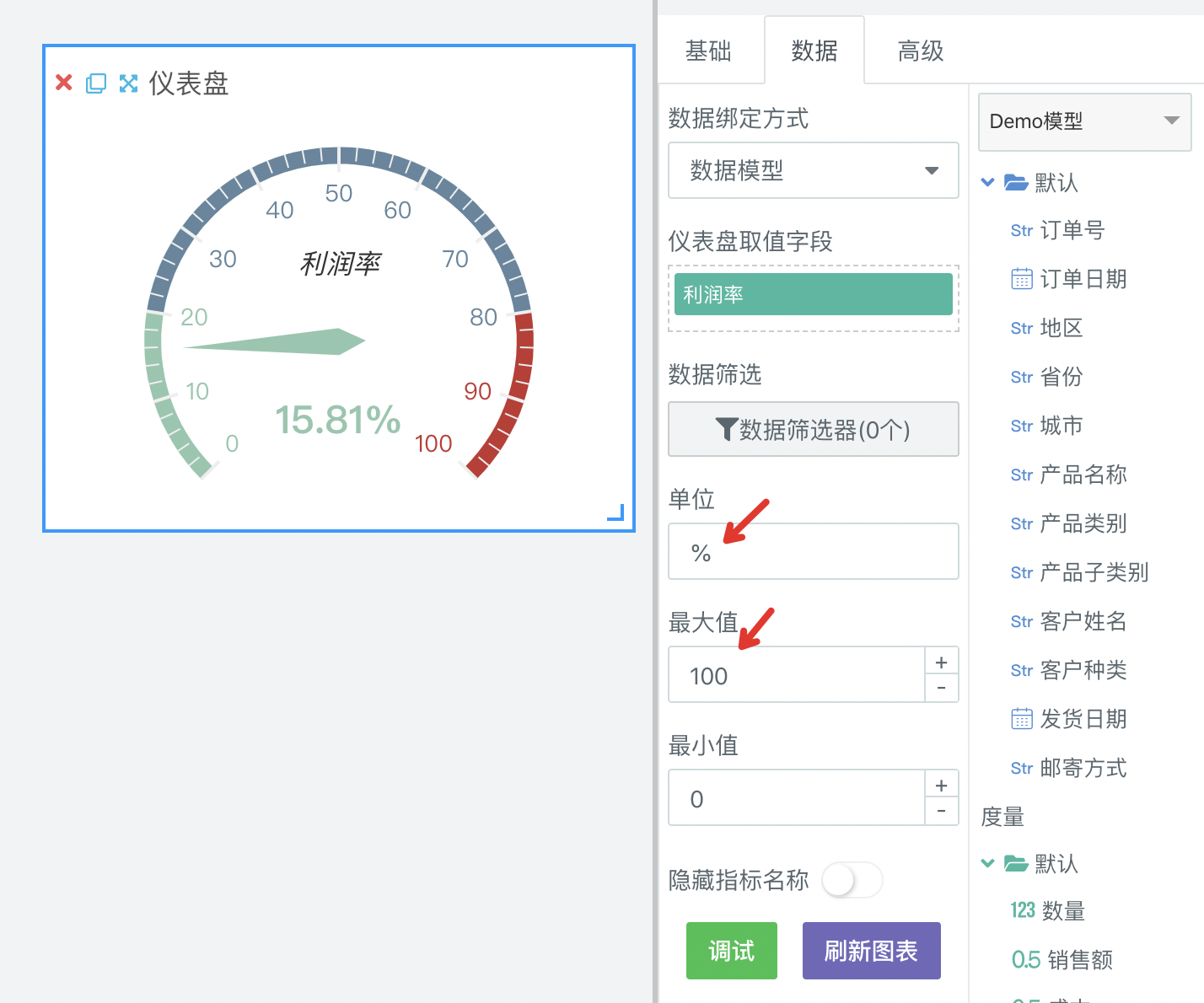Open the 数据绑定方式 dropdown showing 数据模型

coord(814,170)
